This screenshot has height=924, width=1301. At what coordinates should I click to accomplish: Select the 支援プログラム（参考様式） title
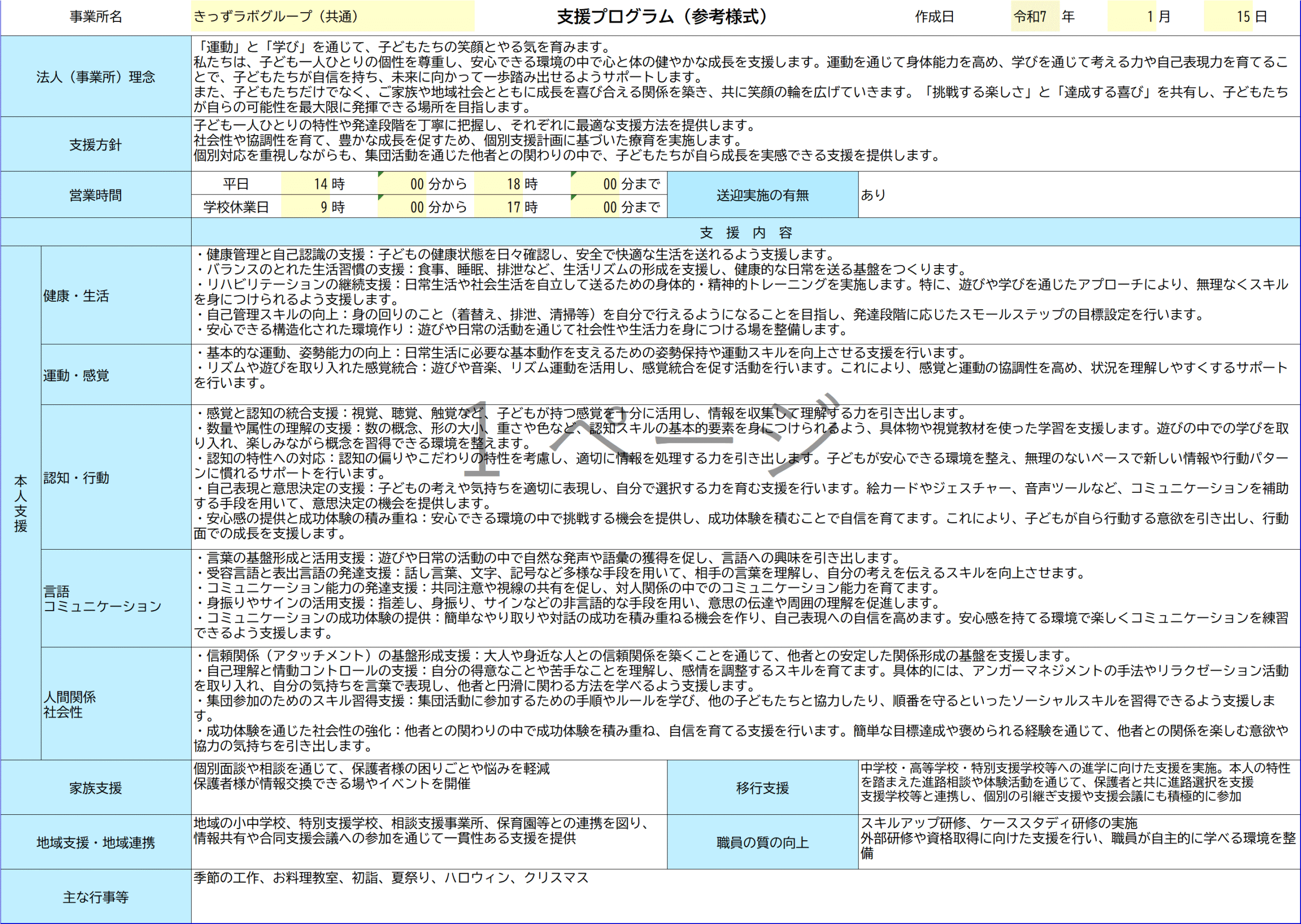(663, 16)
